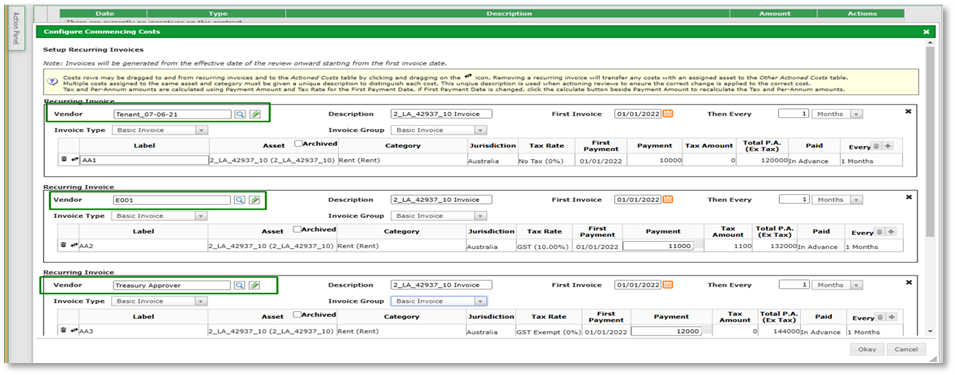Image resolution: width=955 pixels, height=375 pixels.
Task: Edit vendor E001 with pencil icon
Action: pyautogui.click(x=255, y=200)
